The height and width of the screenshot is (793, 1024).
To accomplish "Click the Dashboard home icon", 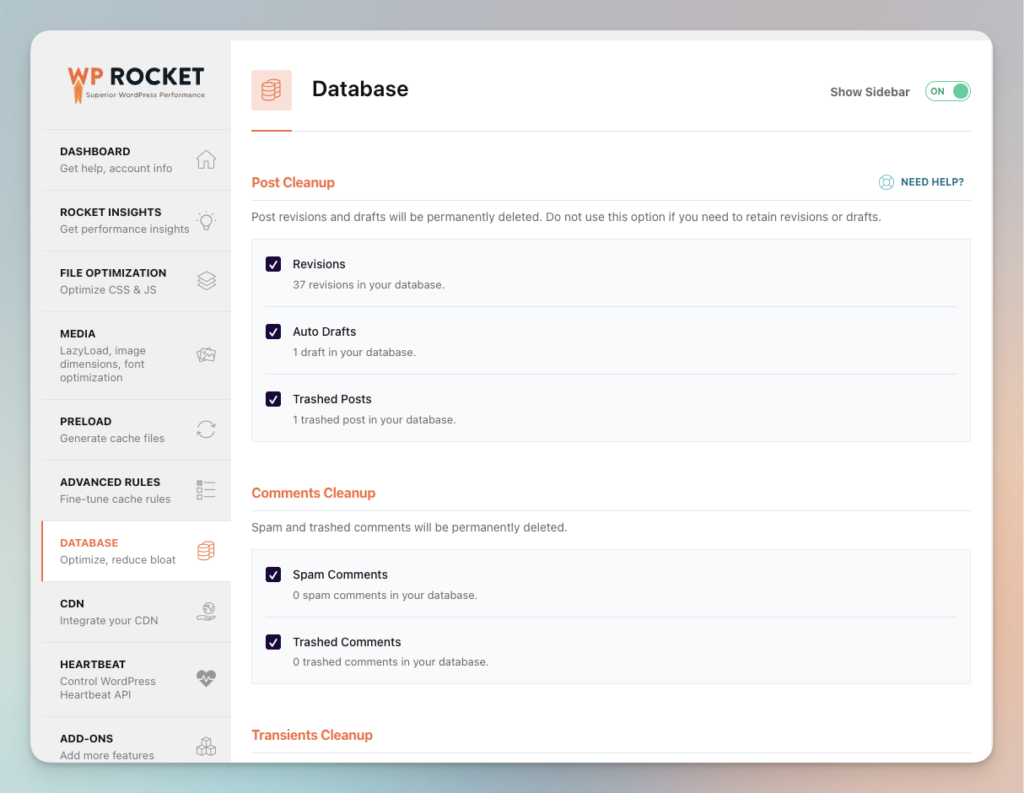I will (206, 159).
